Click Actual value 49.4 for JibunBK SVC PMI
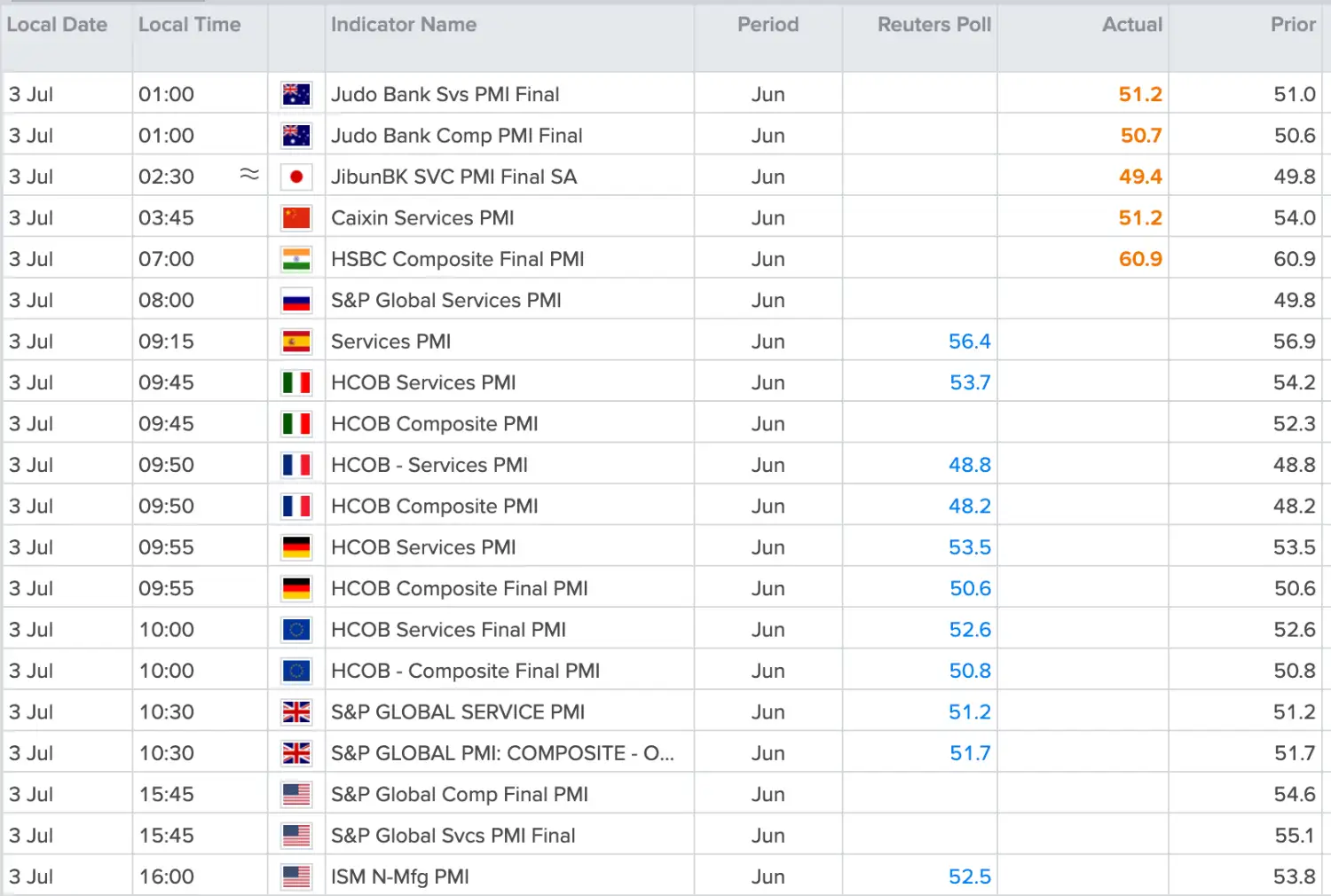The height and width of the screenshot is (896, 1331). point(1140,177)
